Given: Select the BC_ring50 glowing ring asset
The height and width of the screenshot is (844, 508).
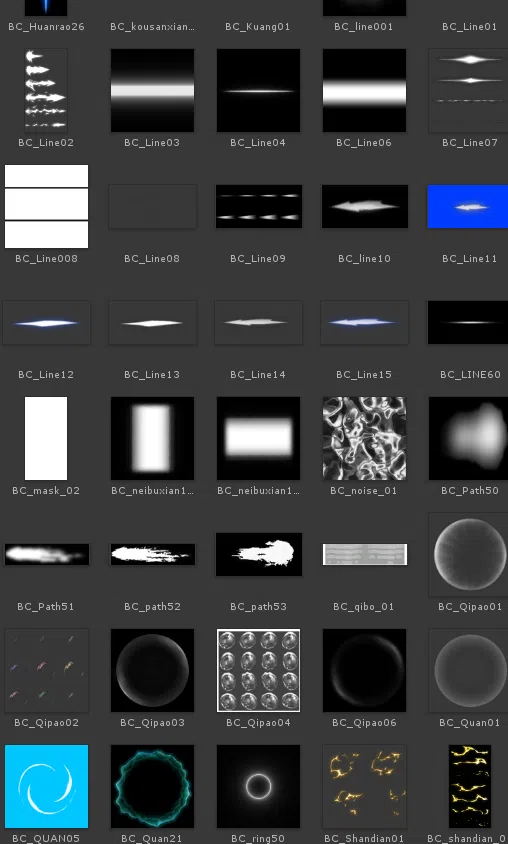Looking at the screenshot, I should (x=258, y=786).
